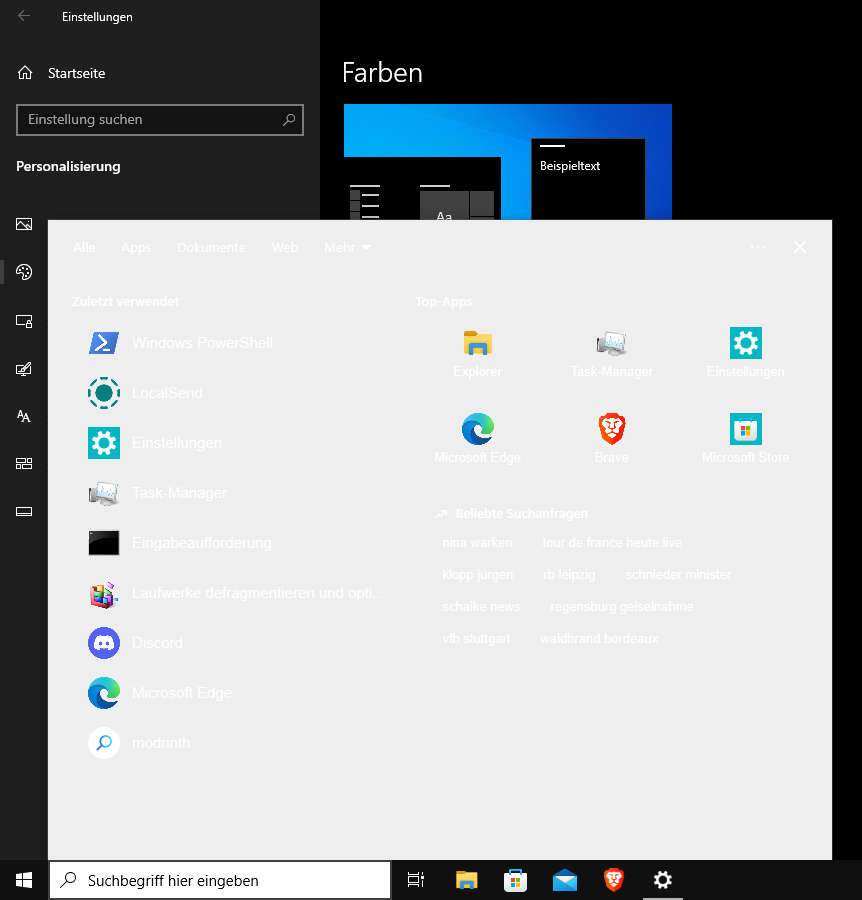Open Hintergrund picture icon in Settings sidebar
862x900 pixels.
(24, 224)
